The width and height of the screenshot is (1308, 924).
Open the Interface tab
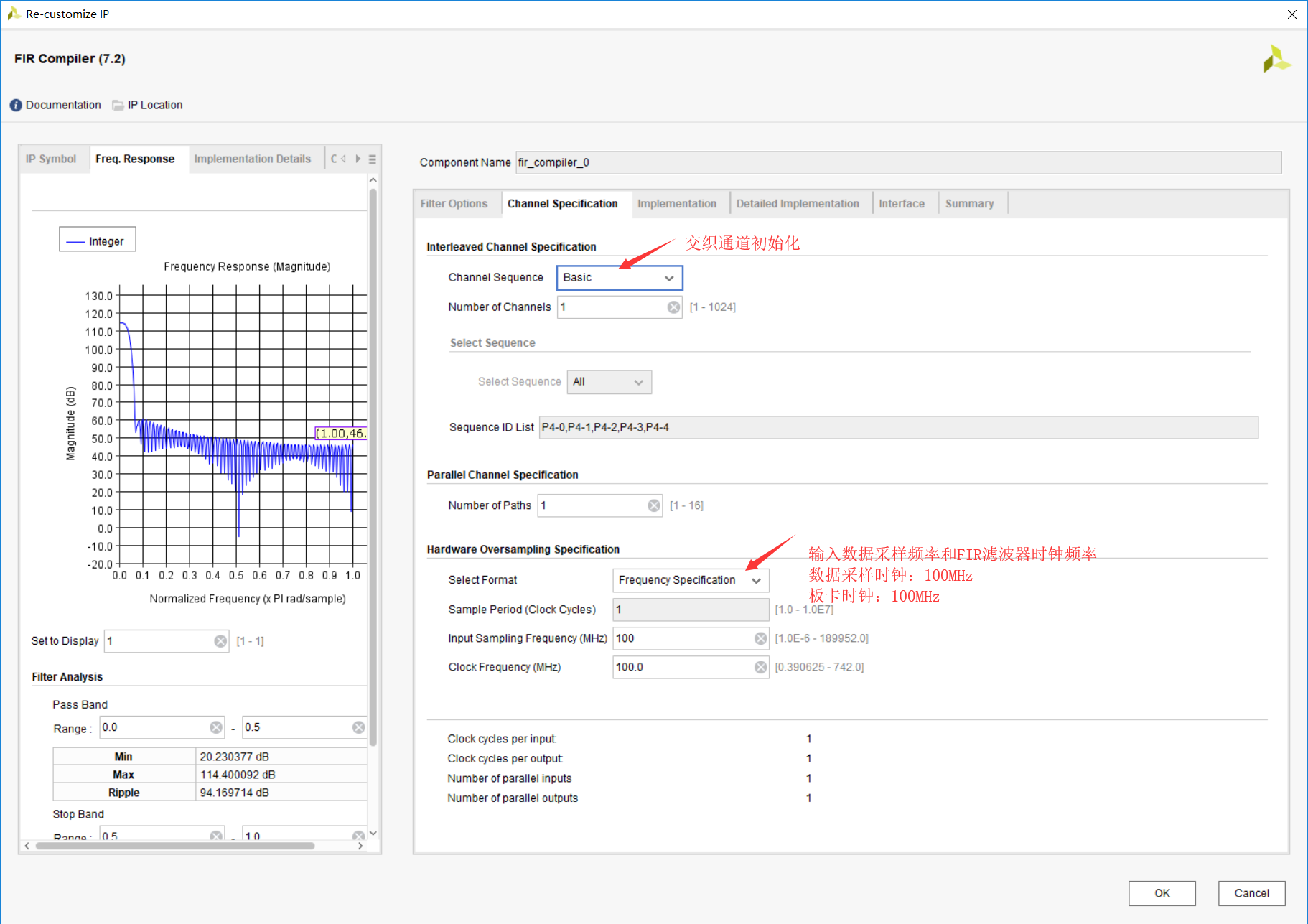(902, 204)
